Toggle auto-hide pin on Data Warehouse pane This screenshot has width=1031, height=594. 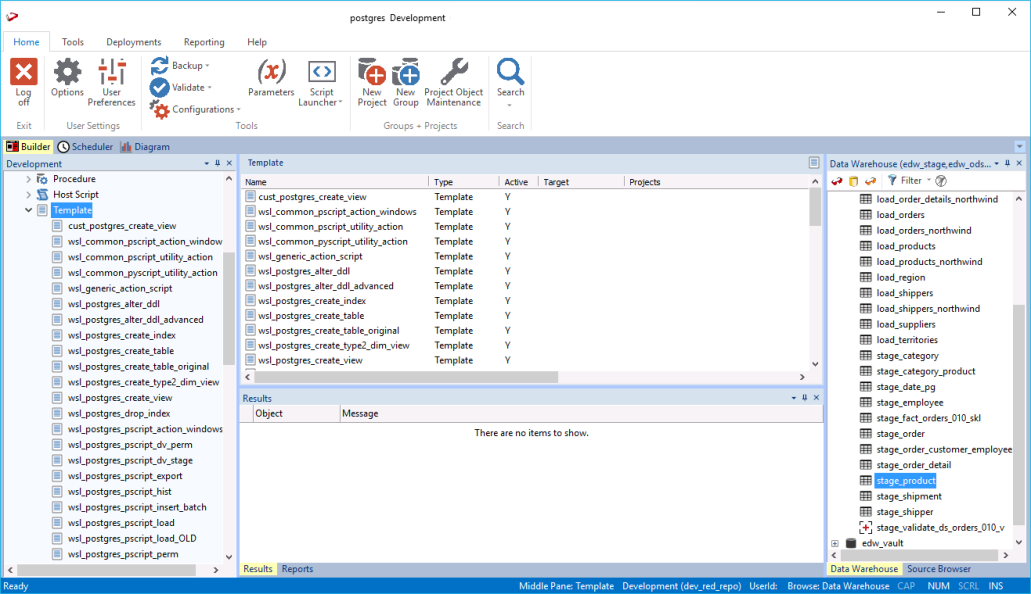[1008, 163]
